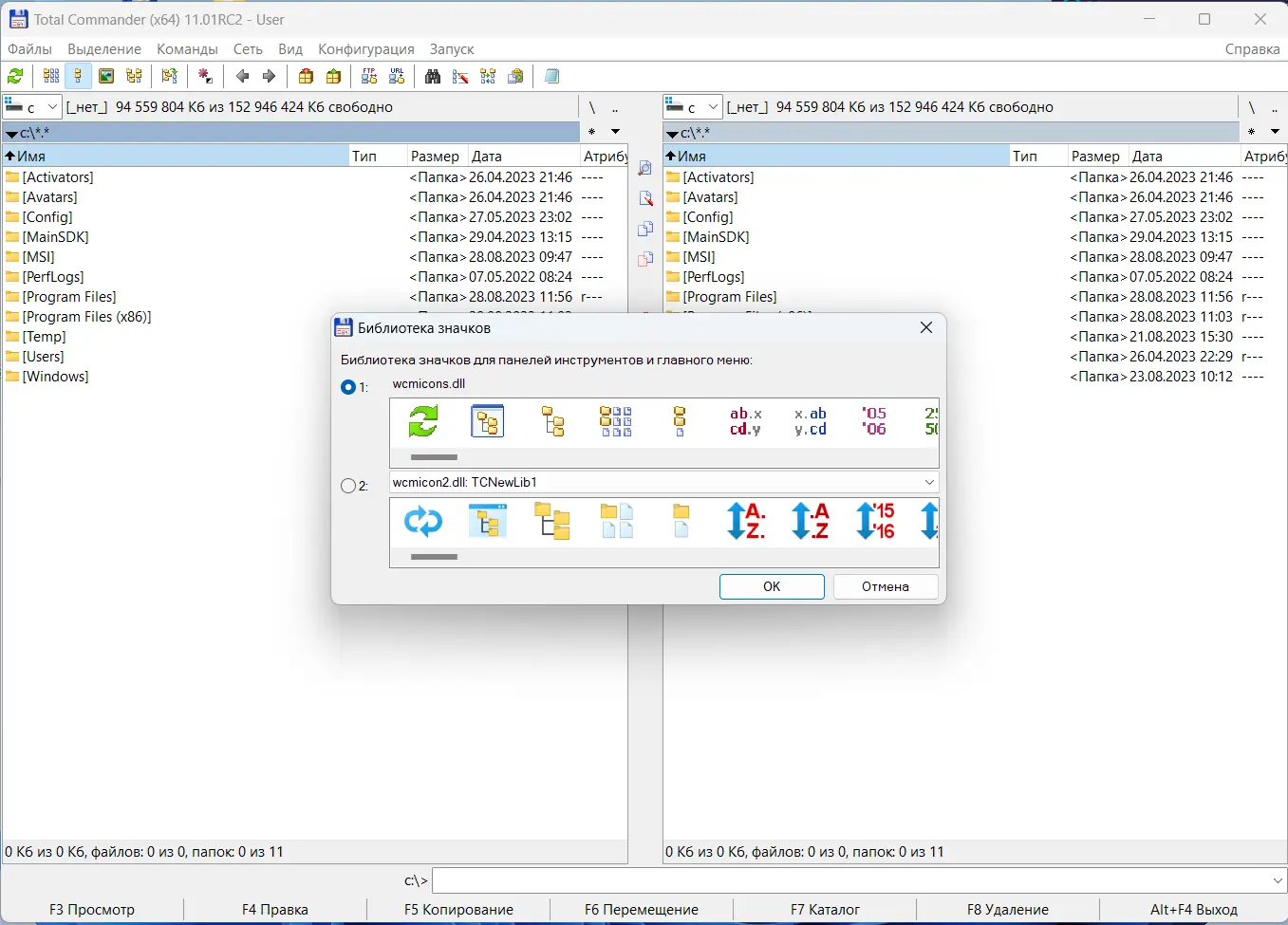Click the view icon in the vertical bar between panels

pyautogui.click(x=645, y=168)
